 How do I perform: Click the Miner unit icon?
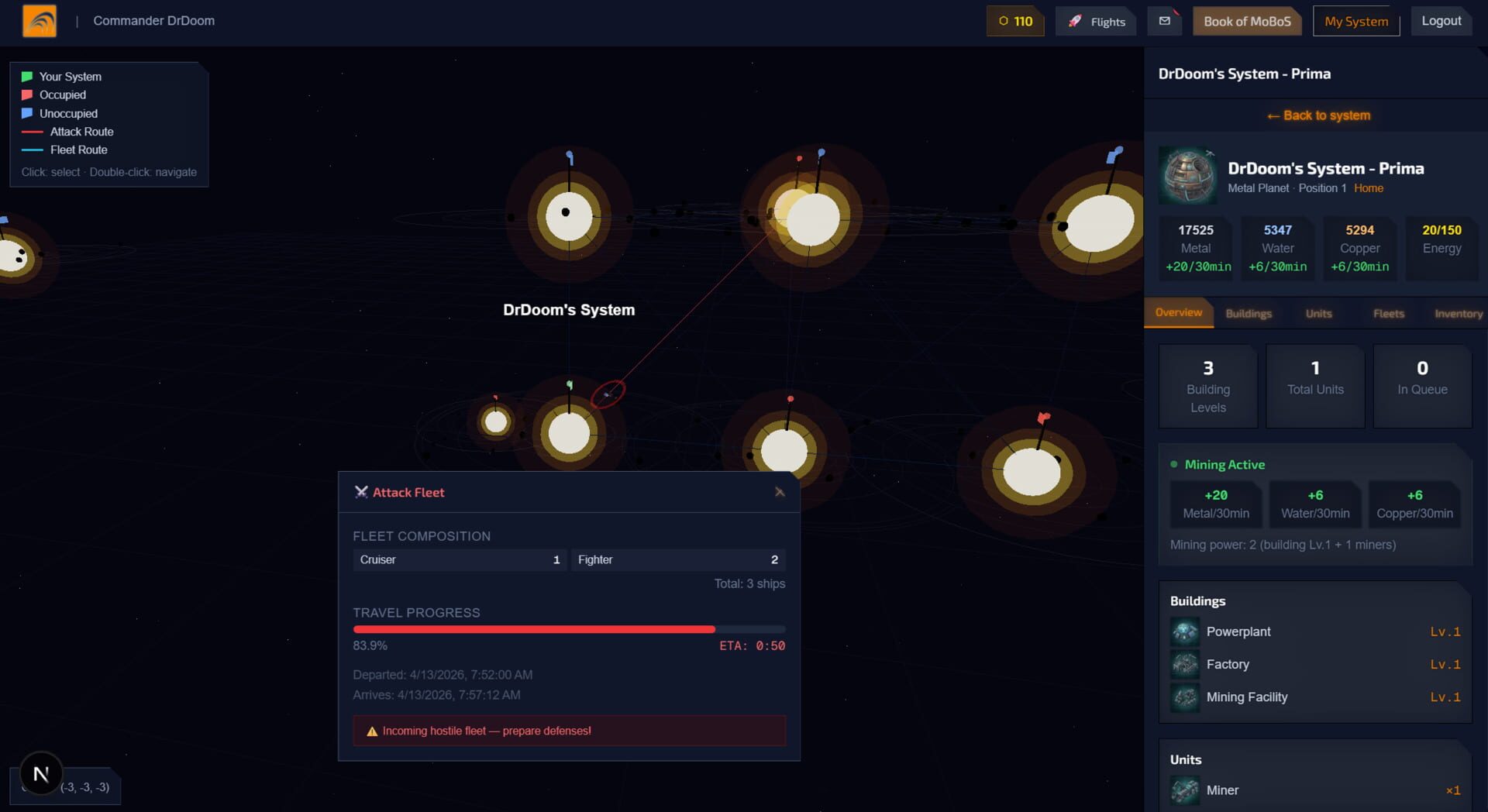(1184, 790)
